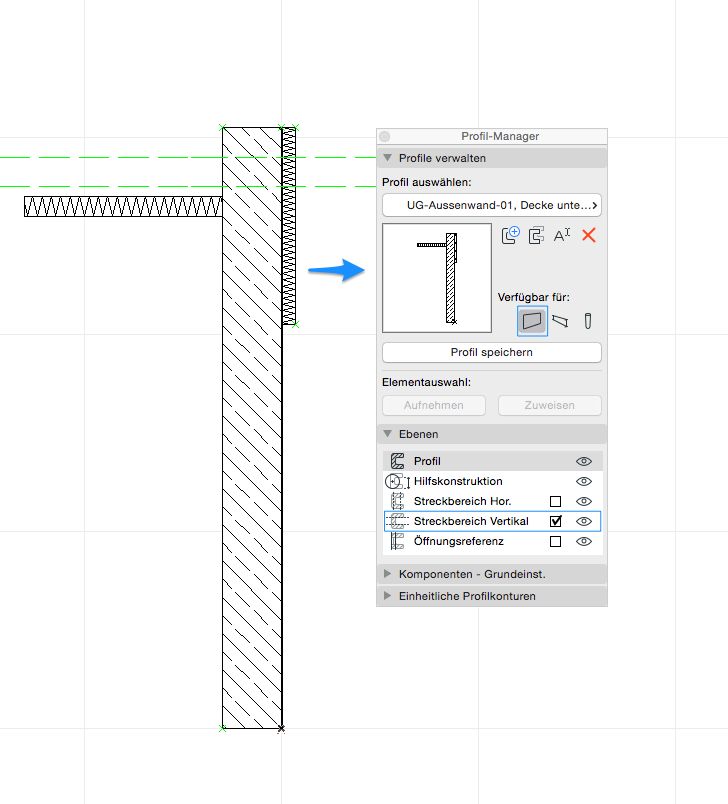Viewport: 728px width, 804px height.
Task: Select wall availability icon under Verfügbar für
Action: [x=532, y=320]
